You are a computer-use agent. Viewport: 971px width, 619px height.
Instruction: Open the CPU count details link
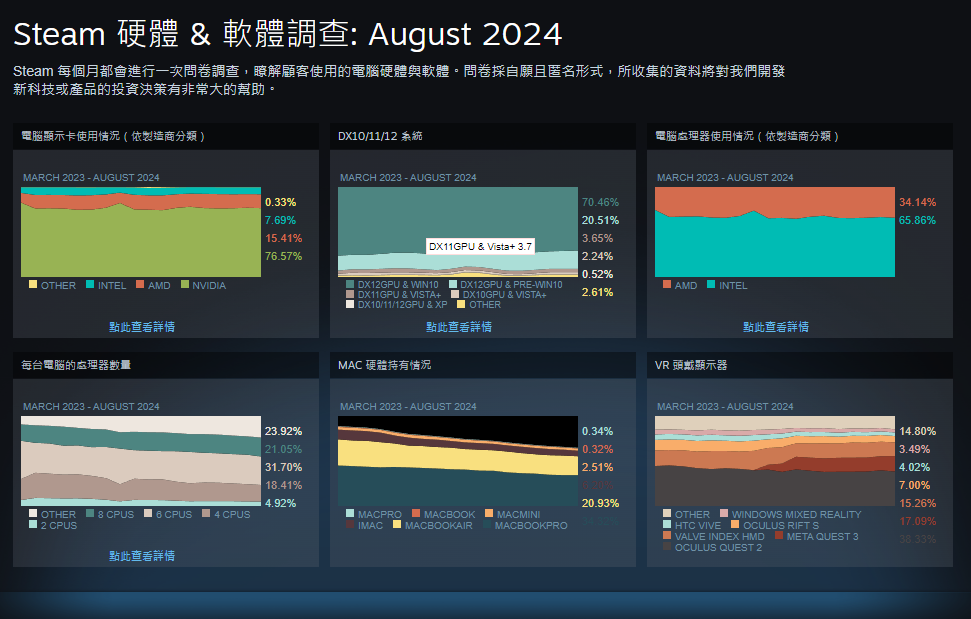[142, 556]
